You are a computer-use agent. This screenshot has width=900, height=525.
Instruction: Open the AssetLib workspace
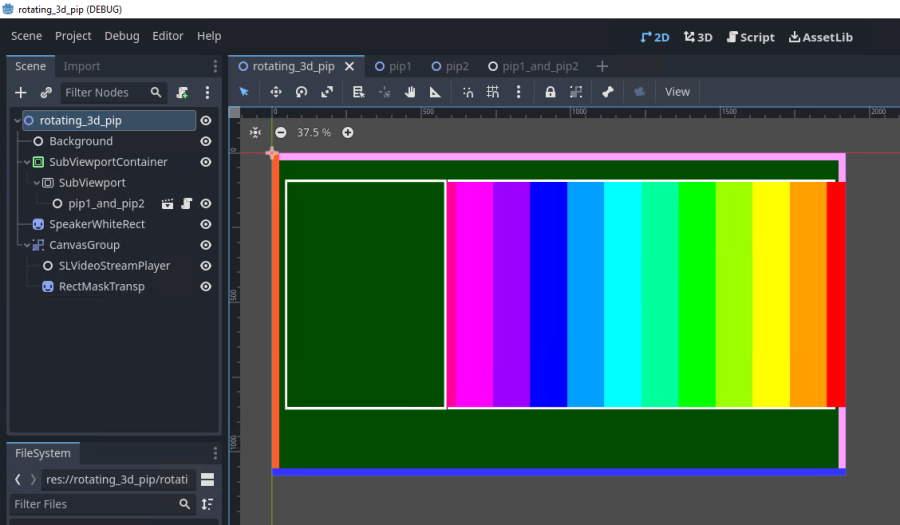click(x=821, y=37)
